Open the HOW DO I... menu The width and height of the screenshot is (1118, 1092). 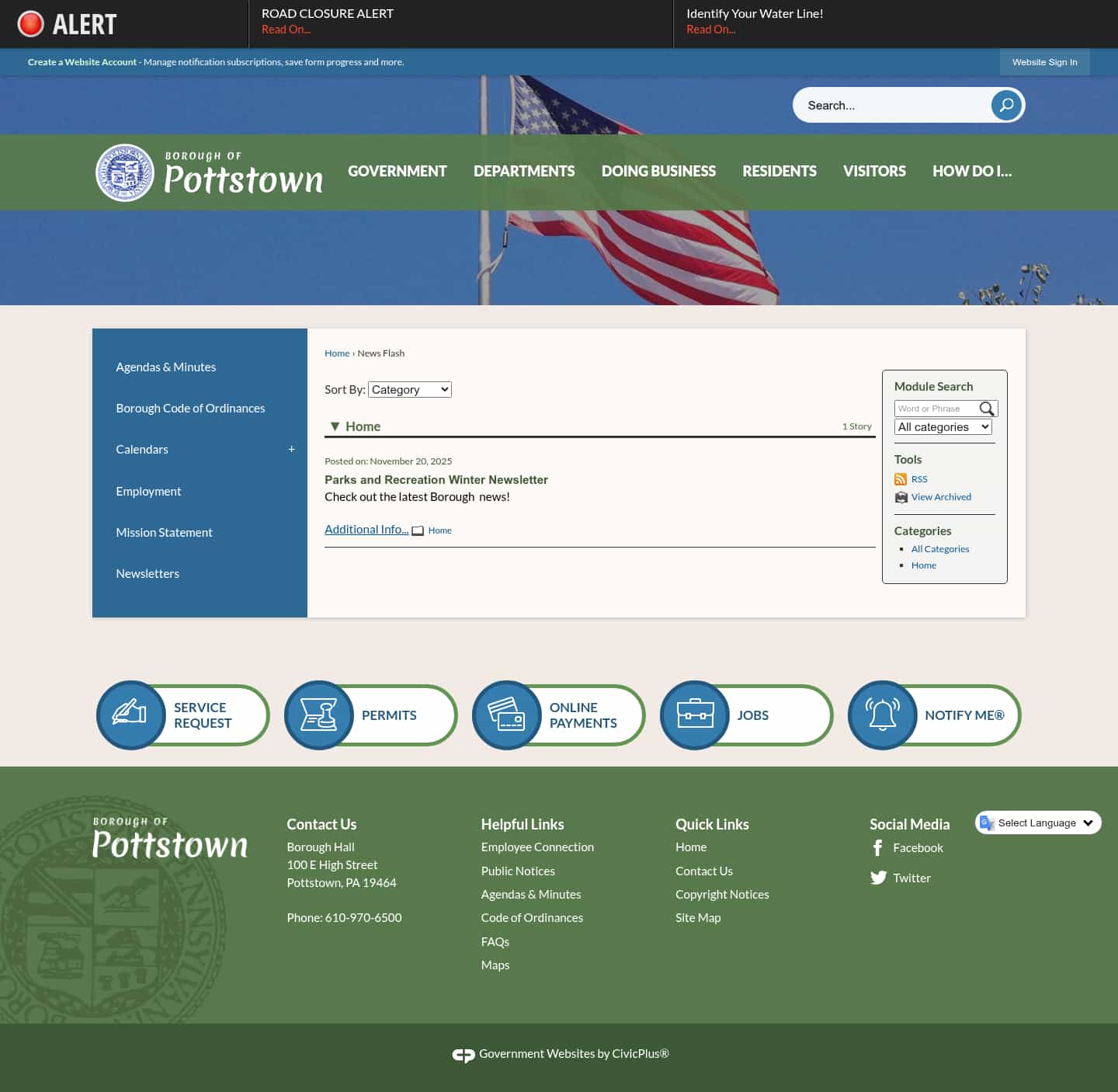(972, 171)
